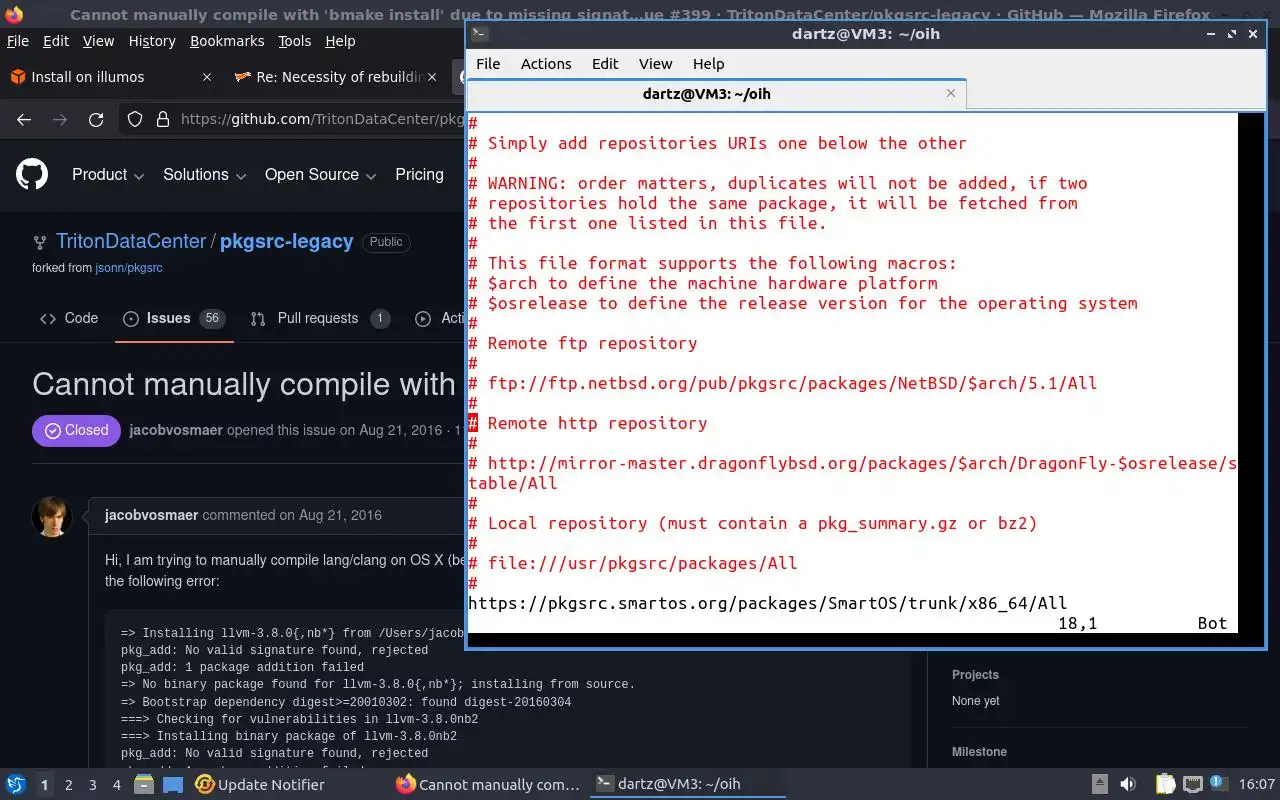
Task: Click the GitHub Octocat logo
Action: [x=32, y=174]
